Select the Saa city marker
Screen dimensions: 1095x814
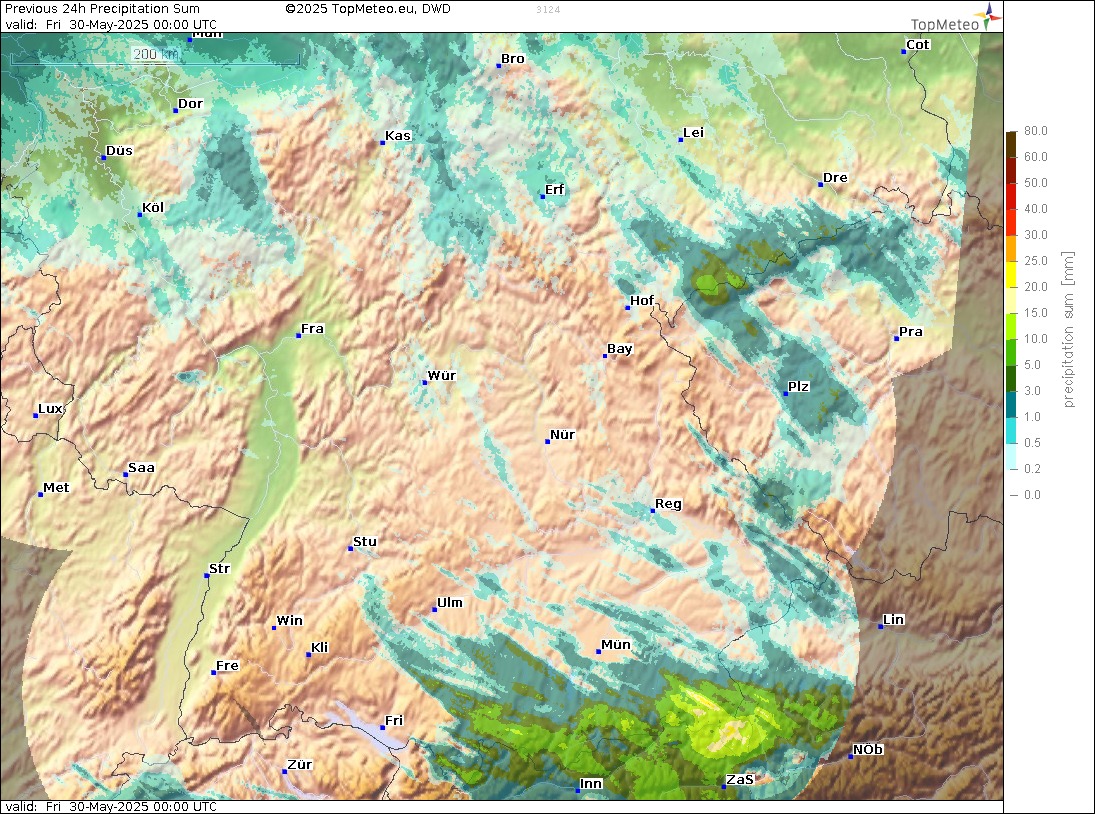click(125, 475)
